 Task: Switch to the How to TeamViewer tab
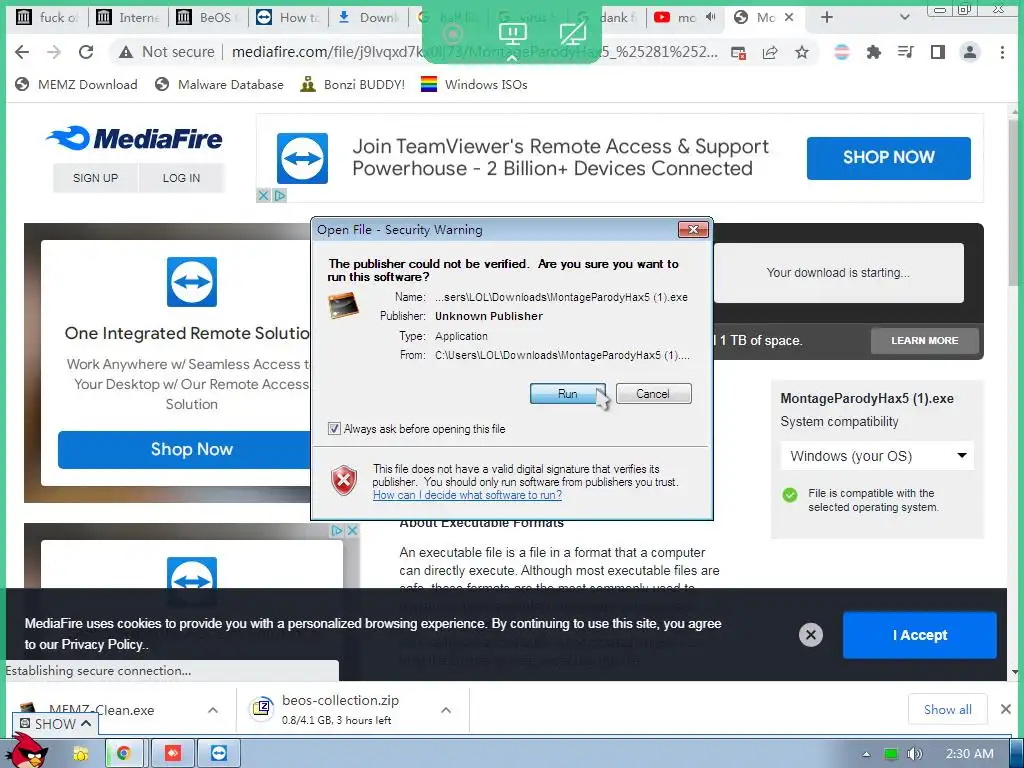[287, 18]
